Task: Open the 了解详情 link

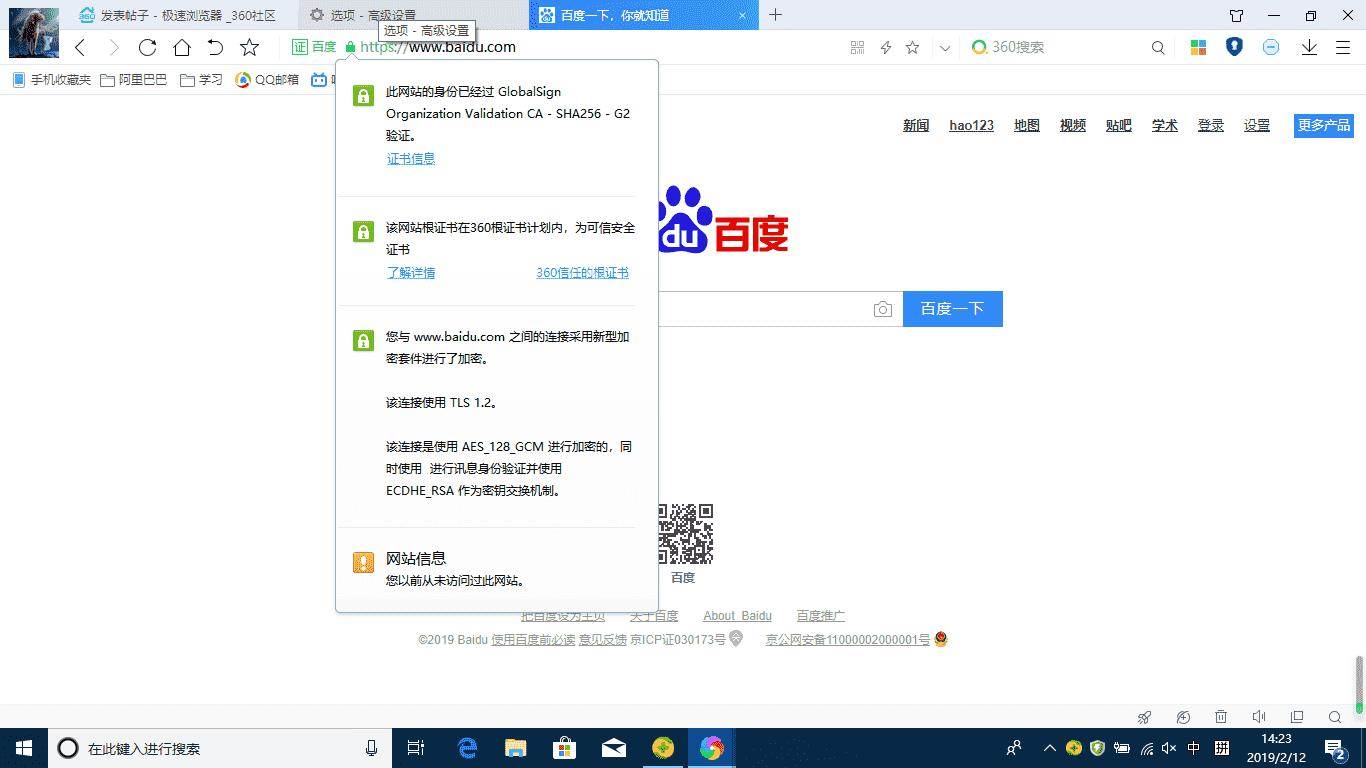Action: point(411,272)
